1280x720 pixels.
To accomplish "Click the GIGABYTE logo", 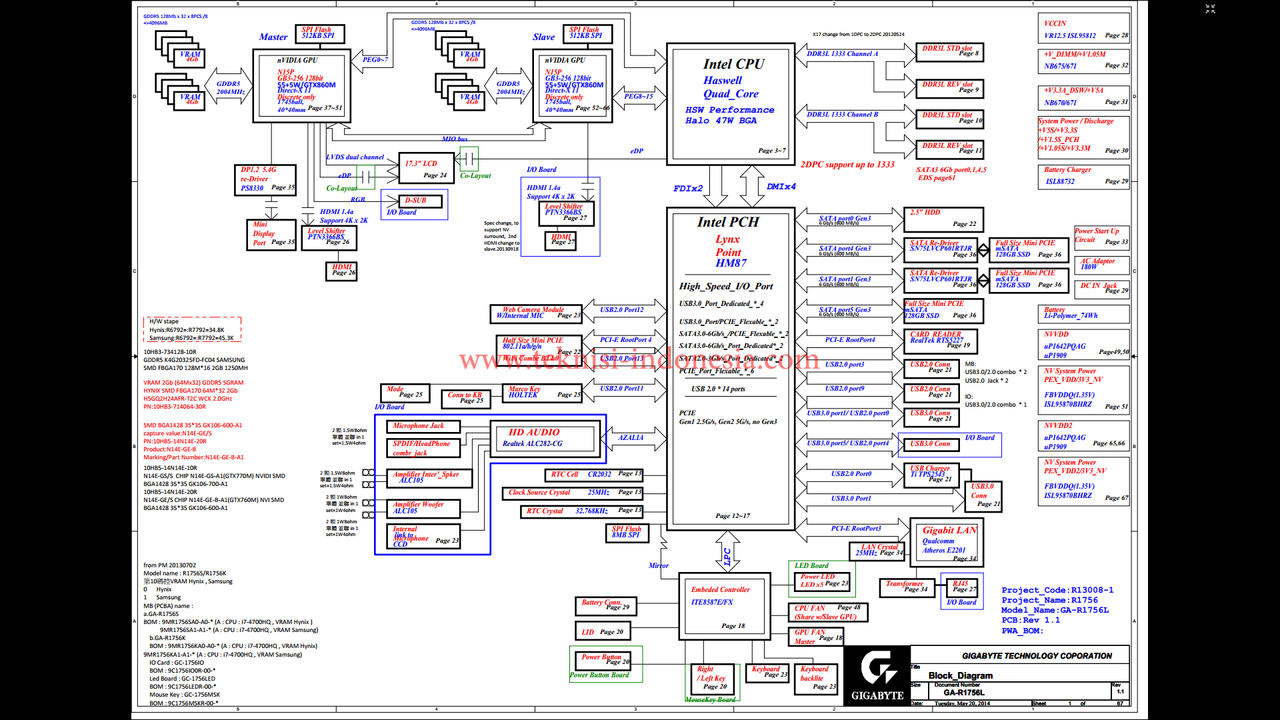I will [875, 675].
